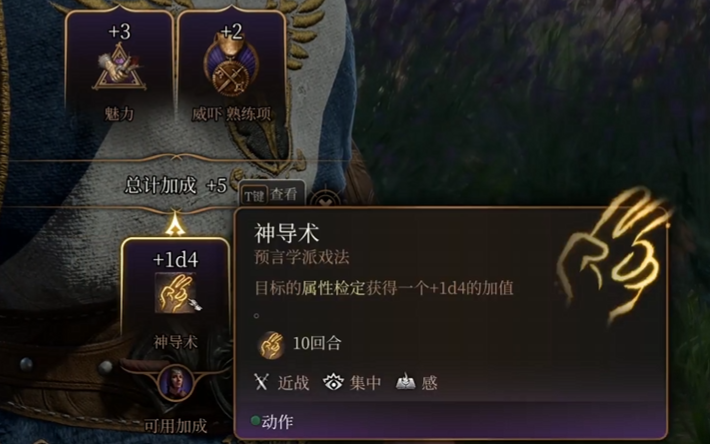Click the crossed swords 近战 melee icon

262,382
